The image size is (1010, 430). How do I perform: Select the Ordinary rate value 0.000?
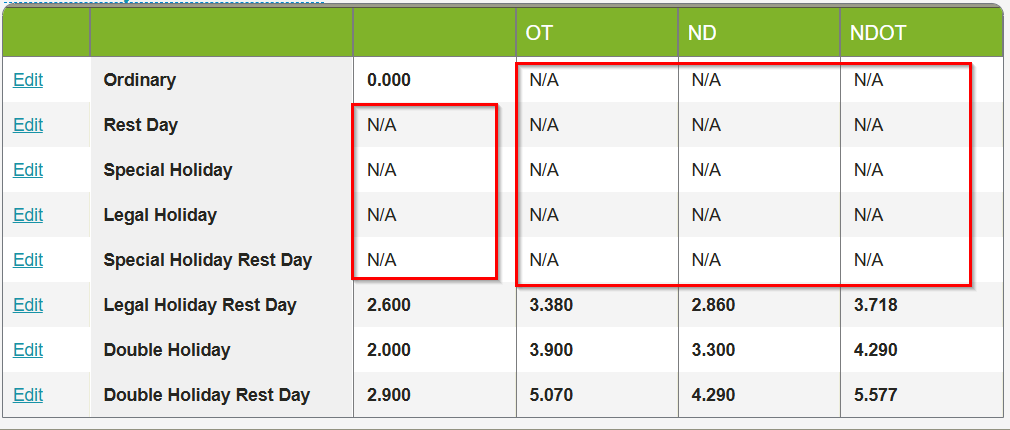(388, 80)
